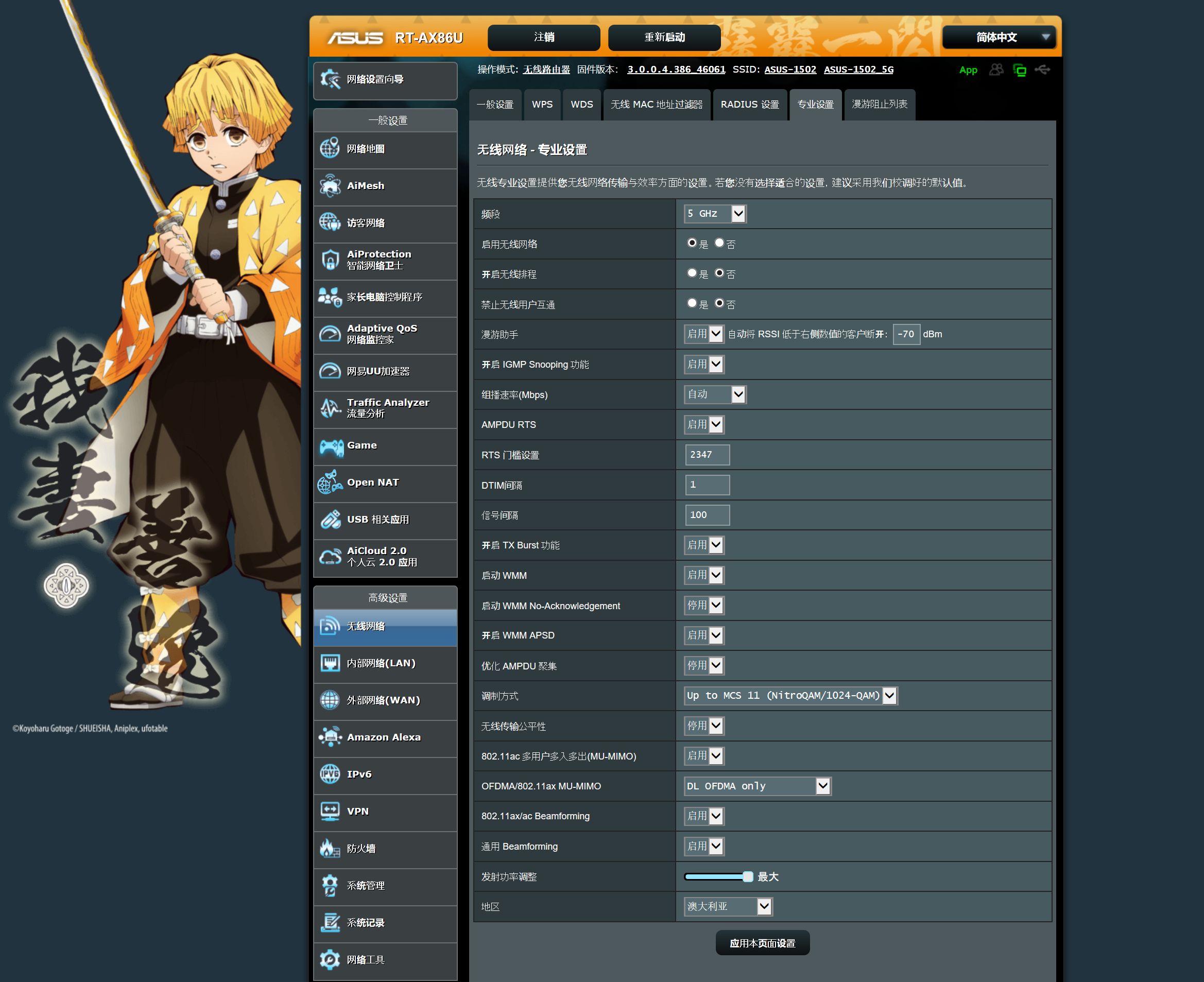Expand the 调制方式 MCS 11 dropdown
This screenshot has height=982, width=1204.
click(790, 695)
